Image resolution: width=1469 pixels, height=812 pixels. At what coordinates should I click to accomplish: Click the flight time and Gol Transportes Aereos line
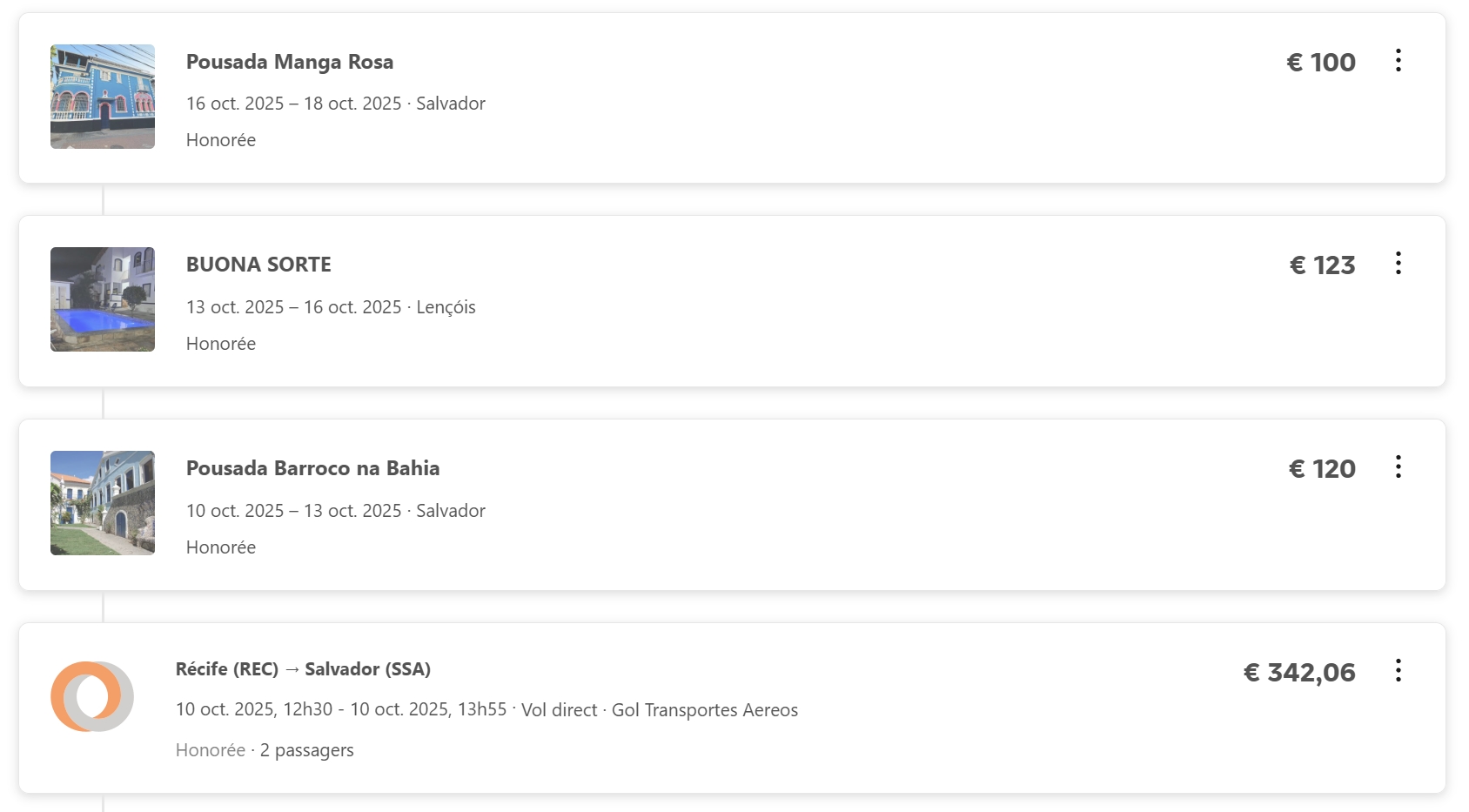(486, 710)
